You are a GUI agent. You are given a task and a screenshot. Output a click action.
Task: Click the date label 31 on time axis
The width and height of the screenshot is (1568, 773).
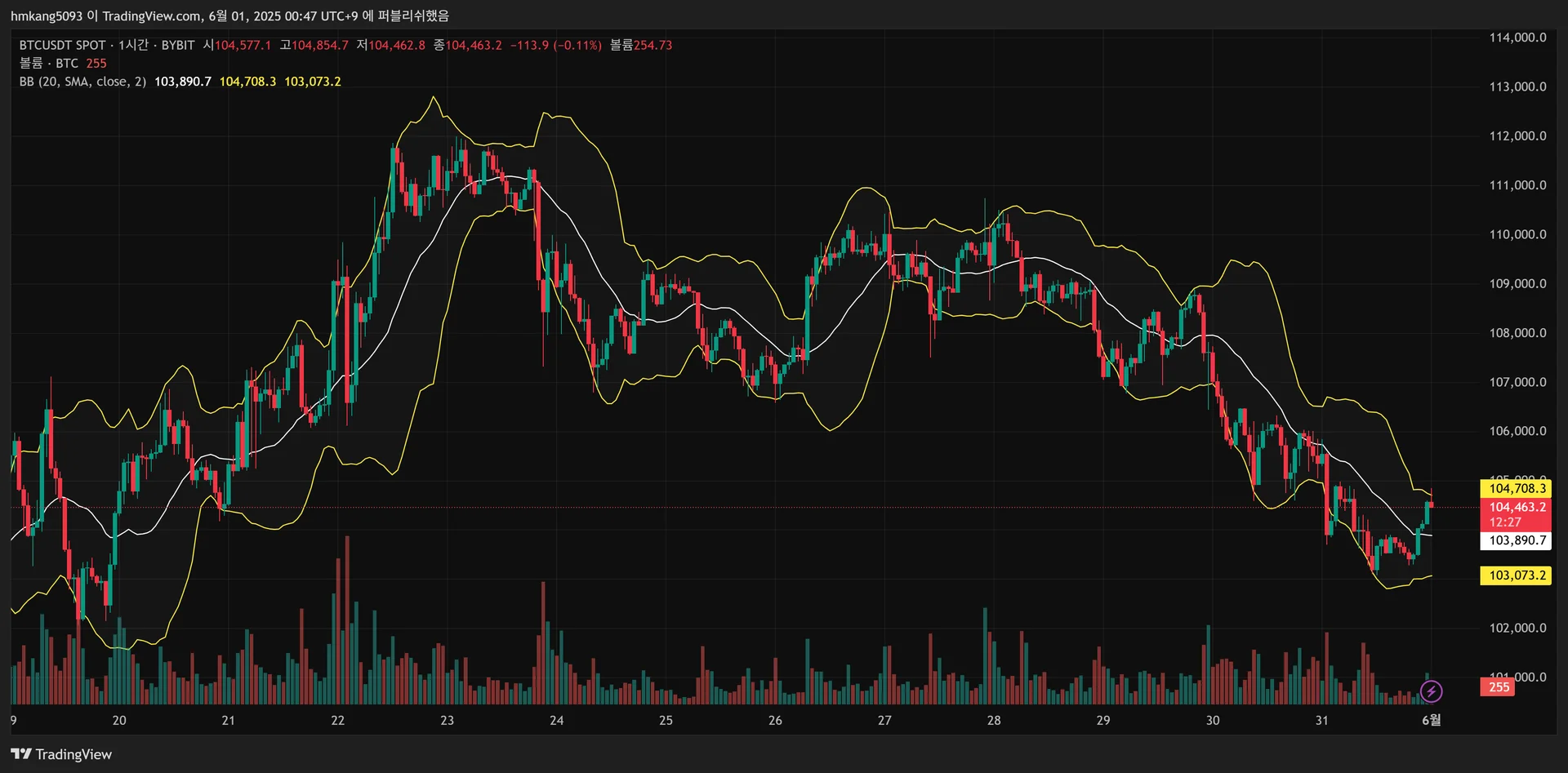coord(1321,720)
